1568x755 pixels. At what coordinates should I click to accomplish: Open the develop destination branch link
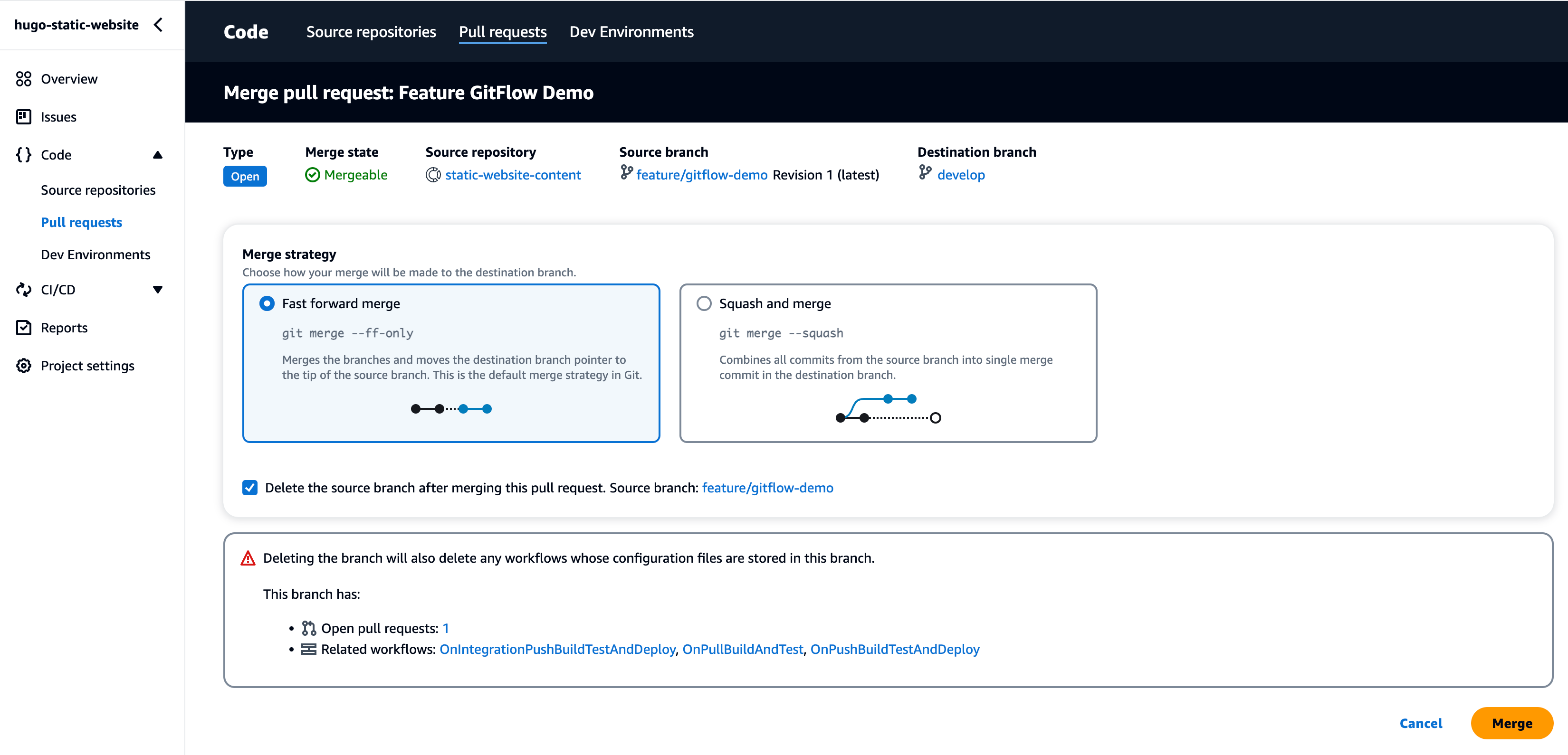(961, 175)
